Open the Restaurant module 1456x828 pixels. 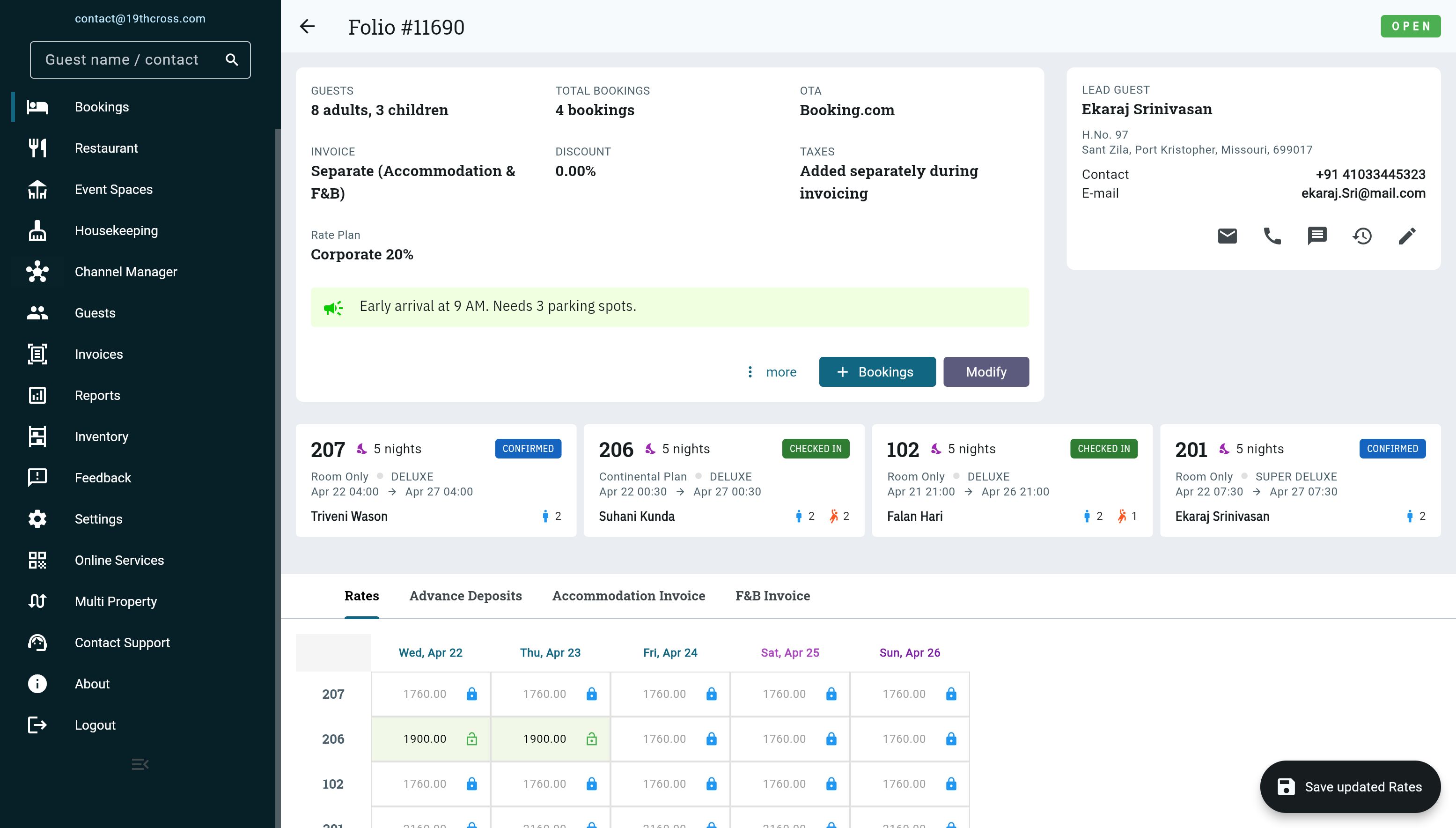tap(106, 148)
